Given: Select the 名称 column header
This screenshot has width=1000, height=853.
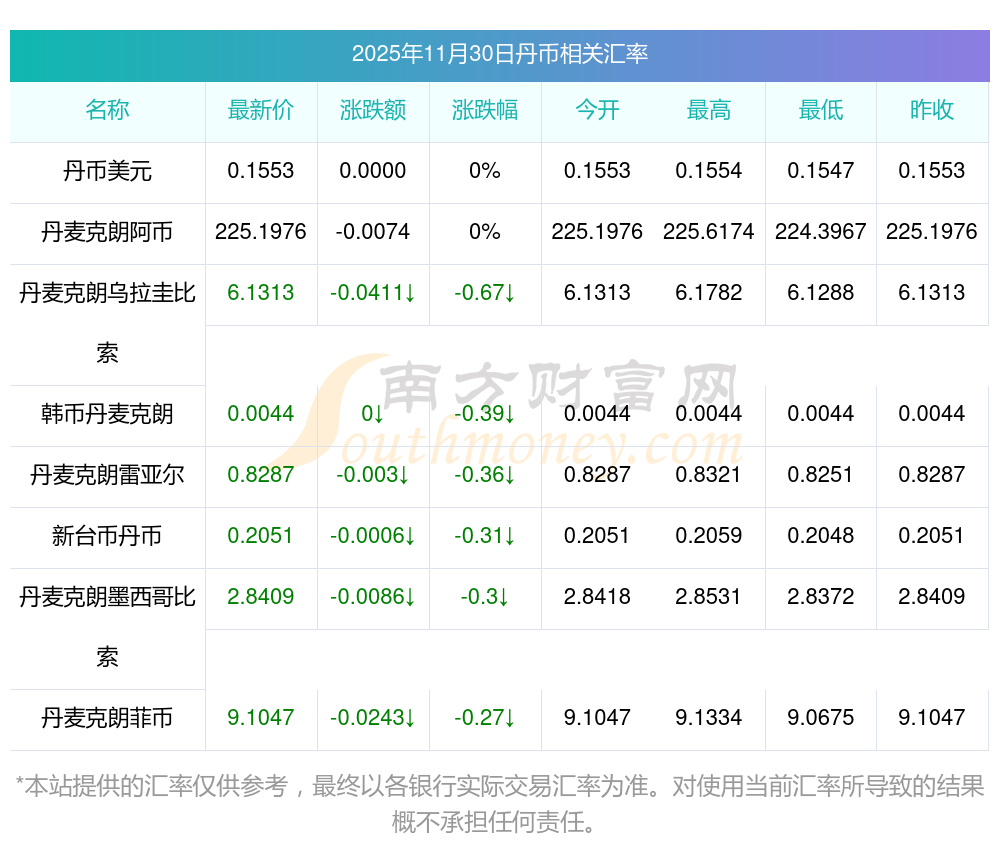Looking at the screenshot, I should pos(107,110).
